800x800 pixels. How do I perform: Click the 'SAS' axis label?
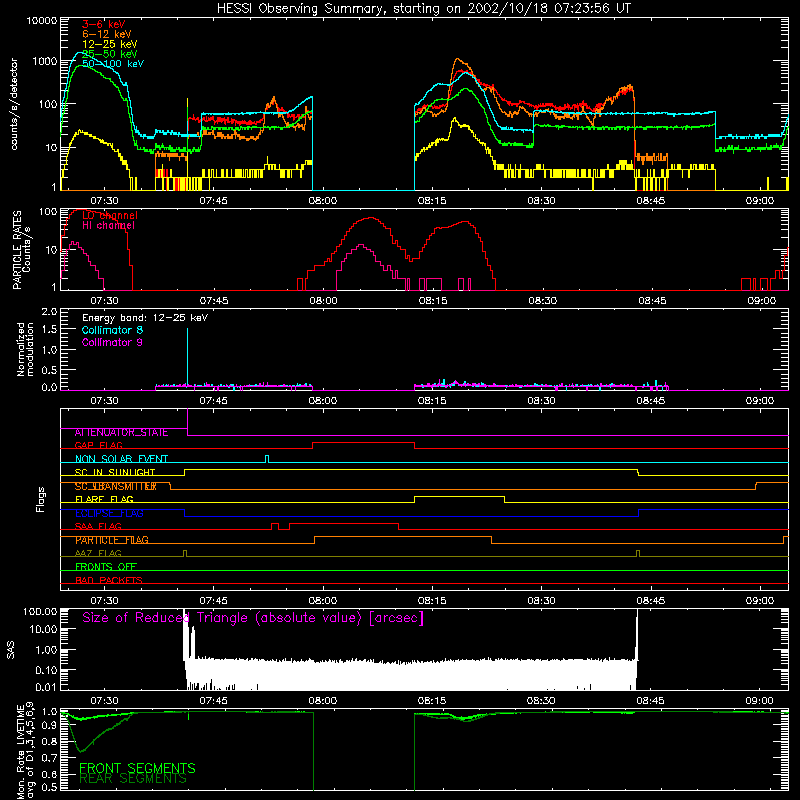click(x=10, y=650)
